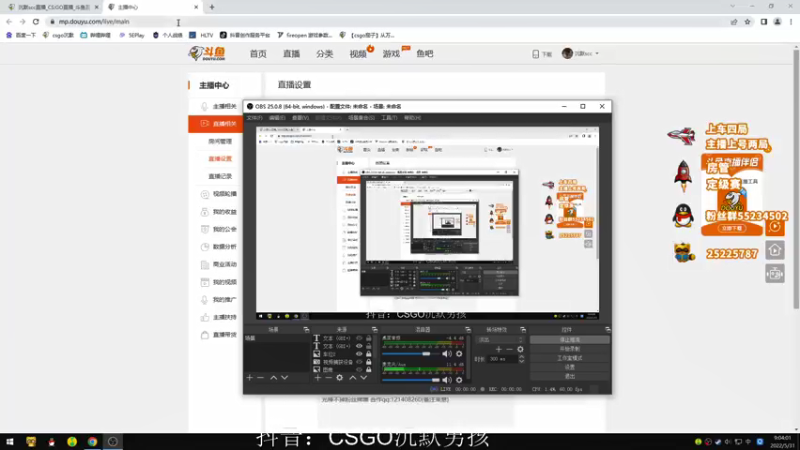Pop out the Controls dock panel icon
This screenshot has width=800, height=450.
click(x=607, y=330)
